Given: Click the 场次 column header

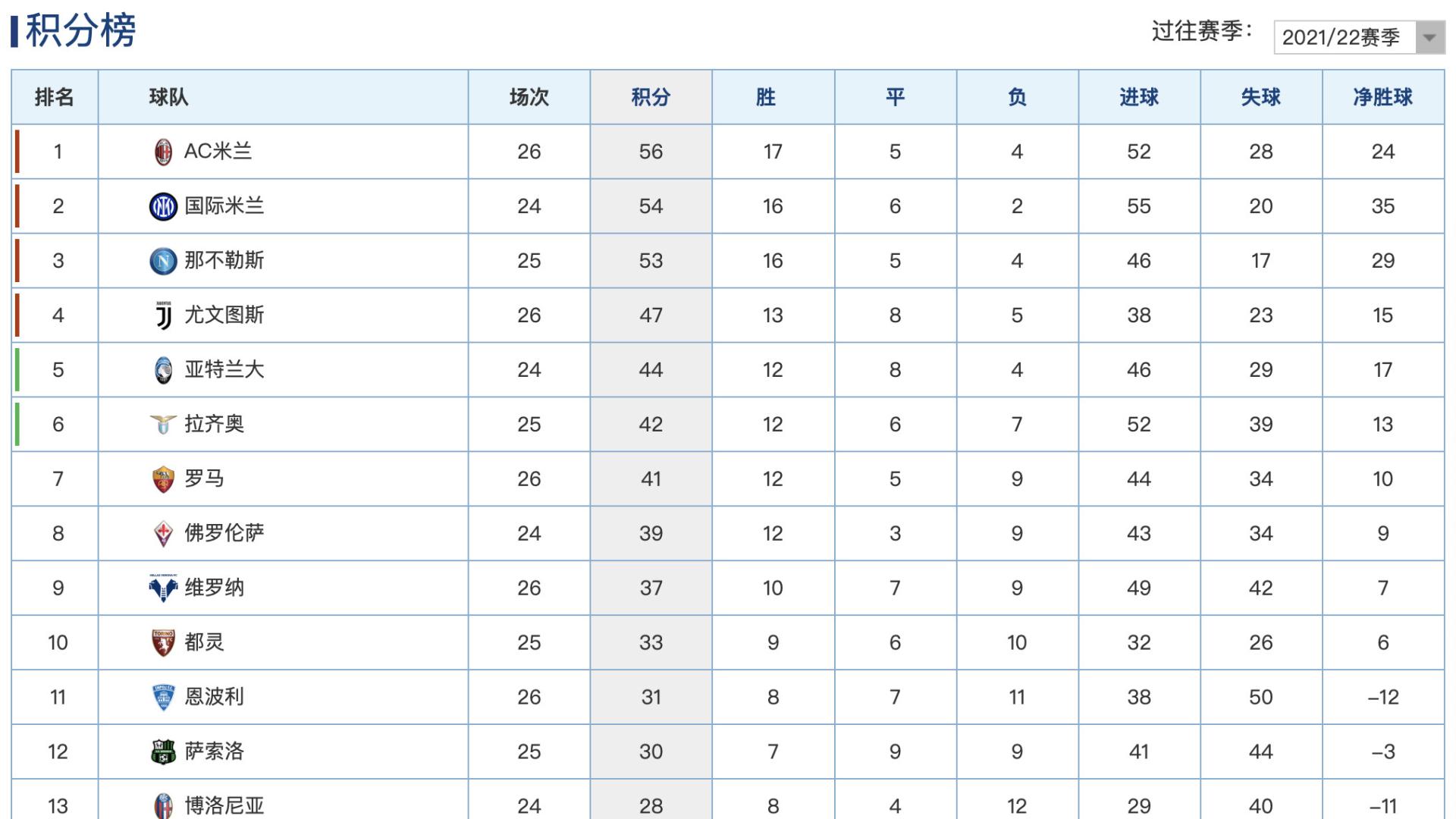Looking at the screenshot, I should tap(529, 97).
